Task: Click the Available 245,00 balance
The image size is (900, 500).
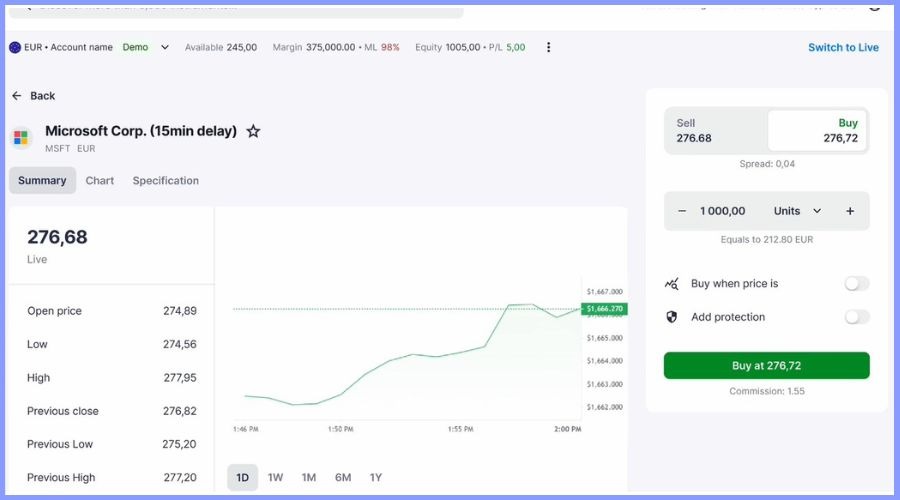Action: point(221,48)
